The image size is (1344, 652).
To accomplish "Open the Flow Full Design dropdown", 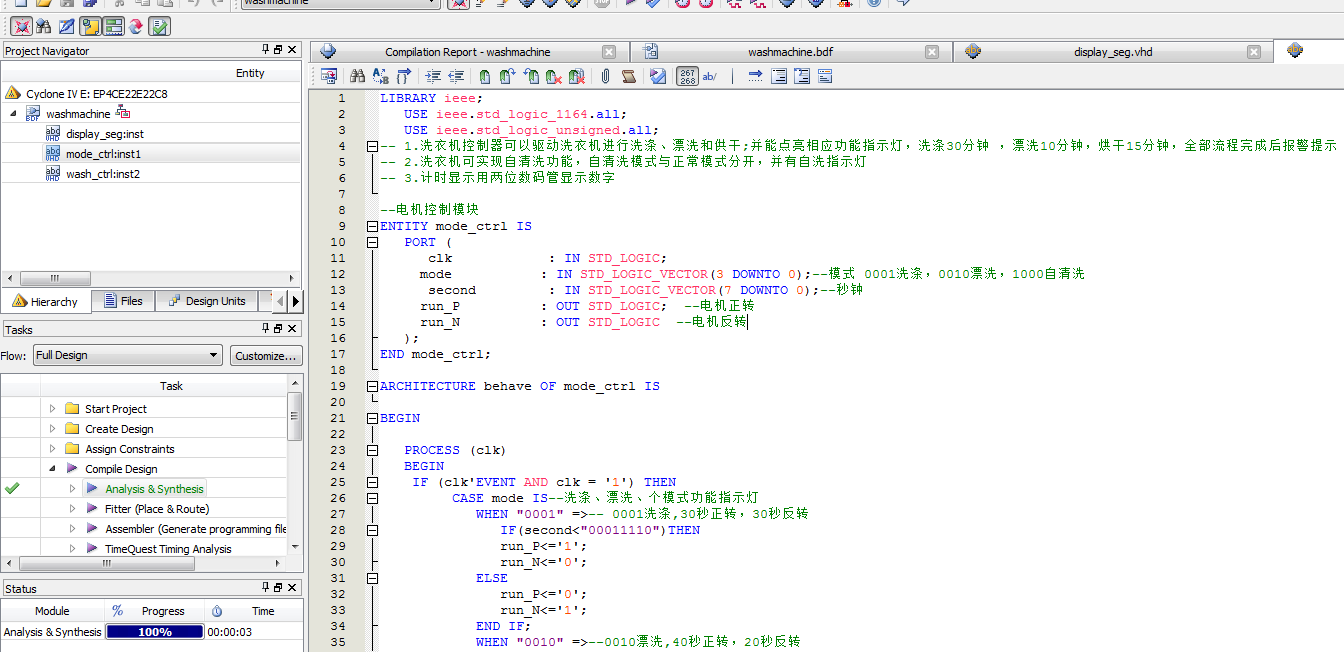I will pyautogui.click(x=127, y=355).
